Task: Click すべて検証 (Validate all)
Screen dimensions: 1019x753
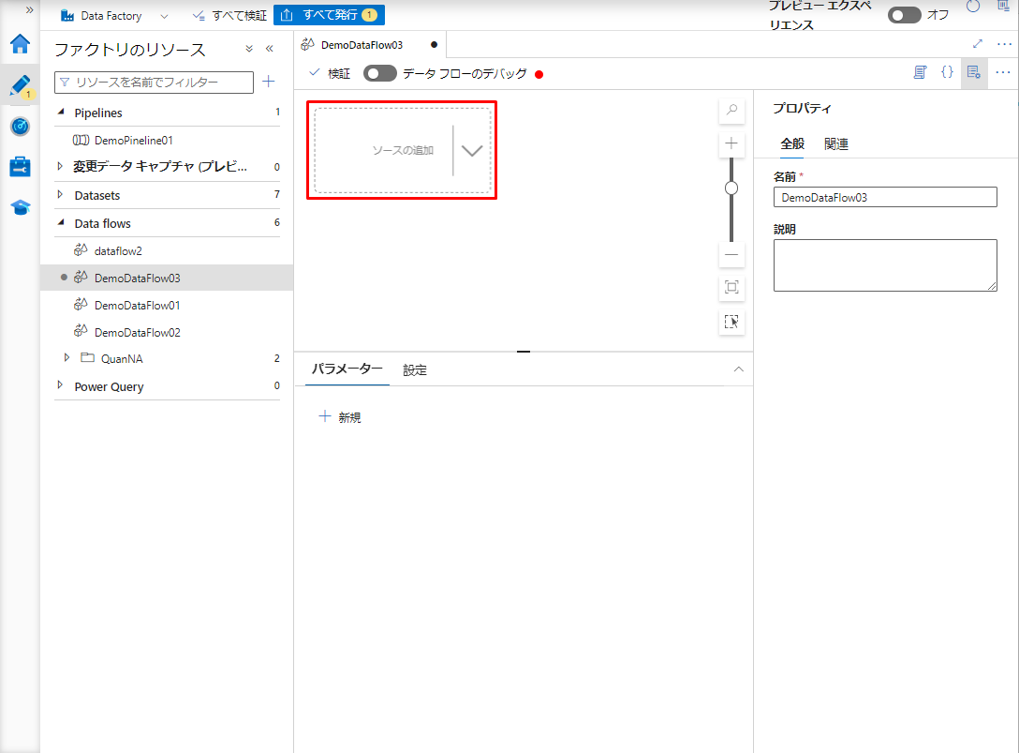Action: click(x=230, y=16)
